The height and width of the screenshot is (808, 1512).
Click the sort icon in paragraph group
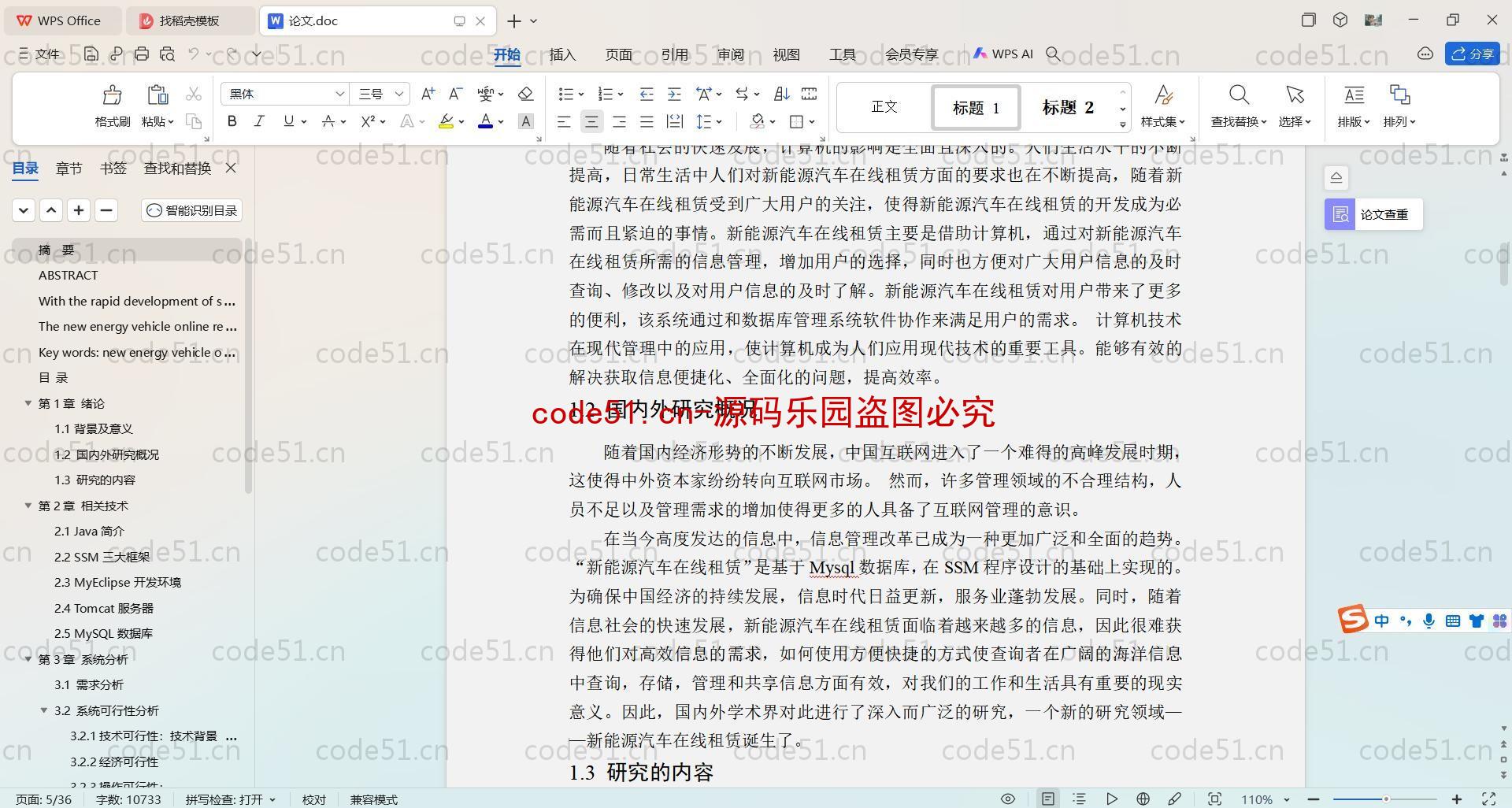(x=781, y=94)
